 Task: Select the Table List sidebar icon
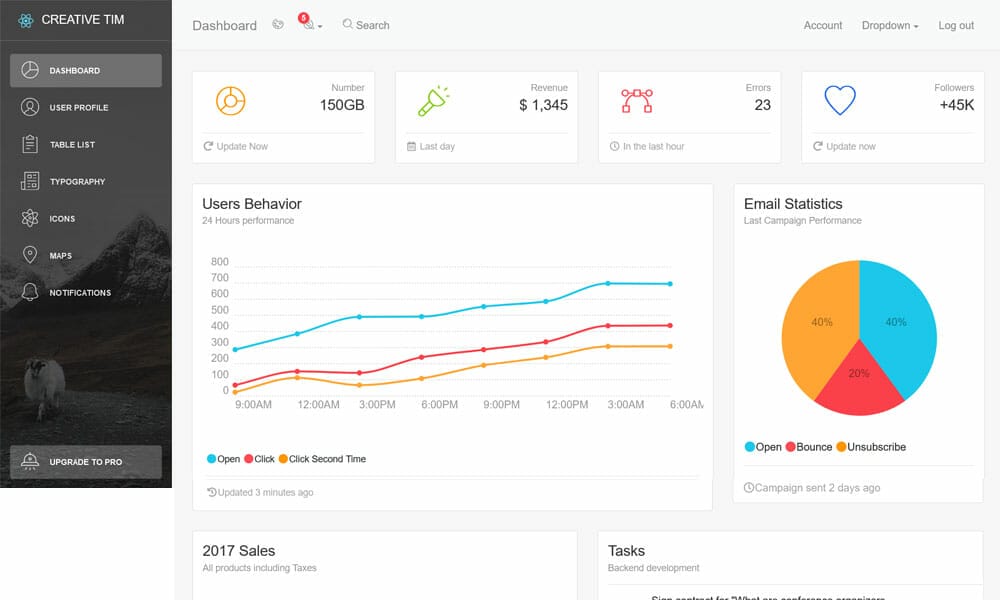click(30, 144)
